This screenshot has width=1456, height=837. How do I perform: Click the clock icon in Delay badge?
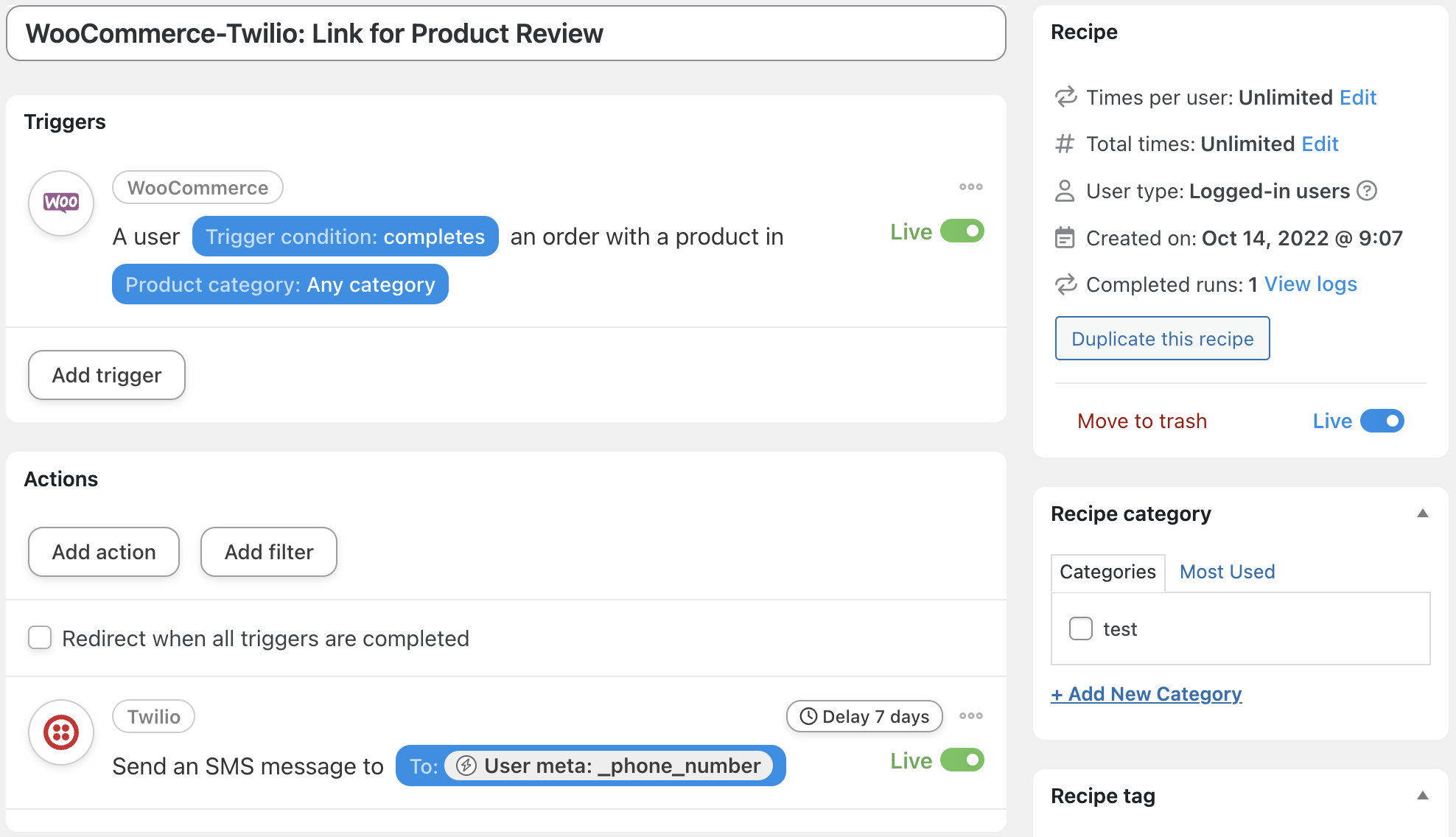coord(808,716)
